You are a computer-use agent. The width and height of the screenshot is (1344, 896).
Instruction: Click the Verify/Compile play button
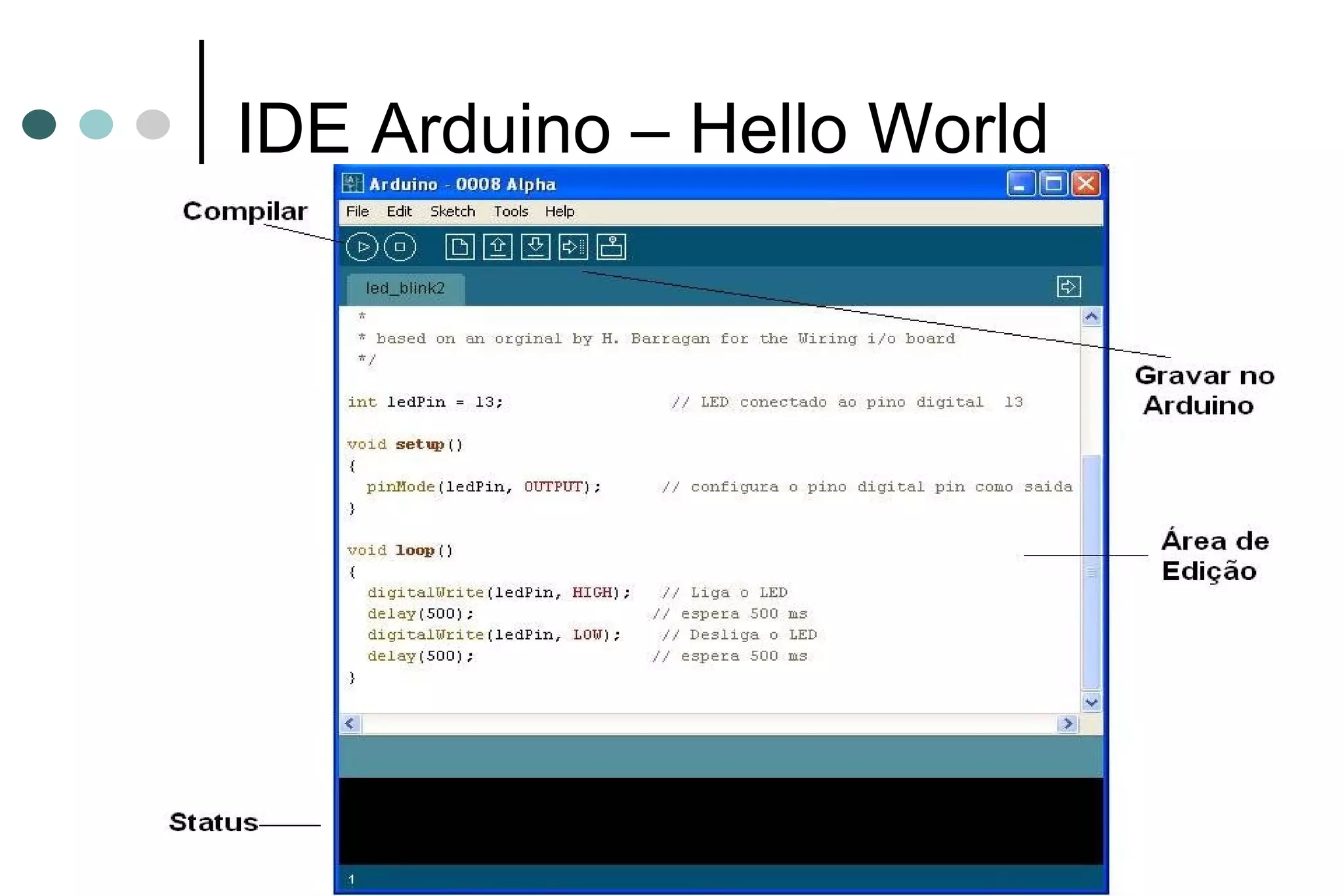point(362,247)
